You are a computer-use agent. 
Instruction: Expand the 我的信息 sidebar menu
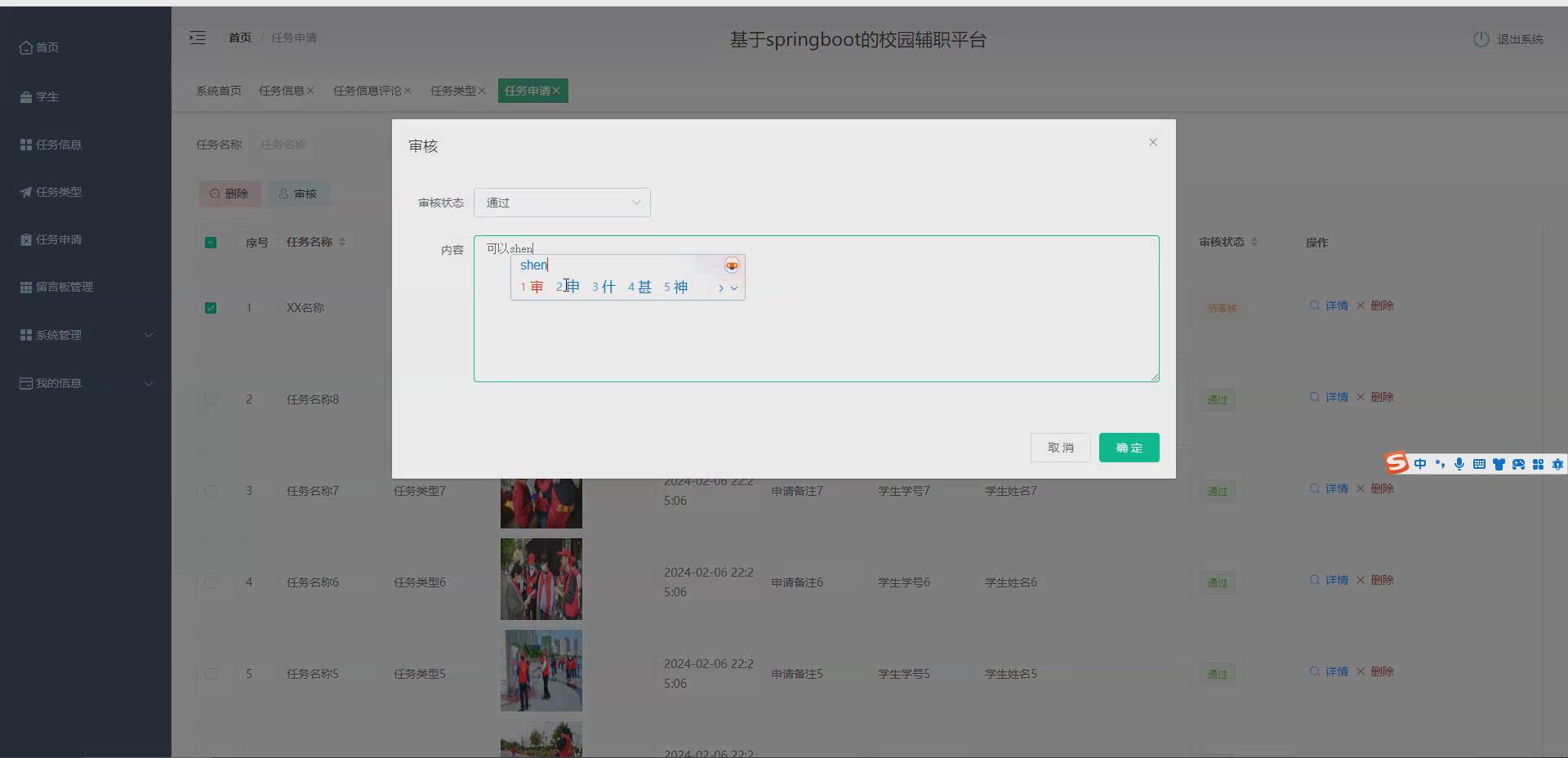[x=57, y=383]
